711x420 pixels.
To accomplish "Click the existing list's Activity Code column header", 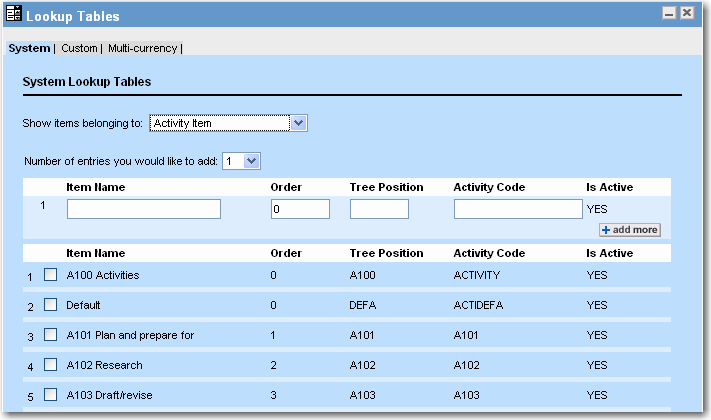I will pyautogui.click(x=489, y=253).
